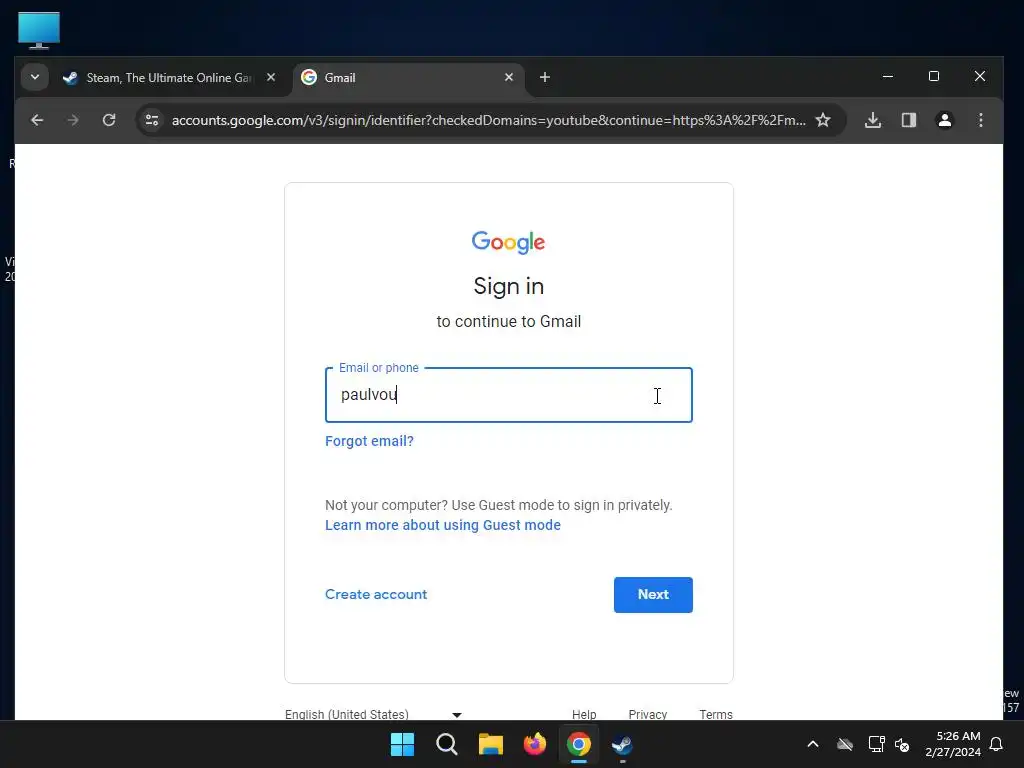The width and height of the screenshot is (1024, 768).
Task: Show hidden system tray icons
Action: (x=813, y=744)
